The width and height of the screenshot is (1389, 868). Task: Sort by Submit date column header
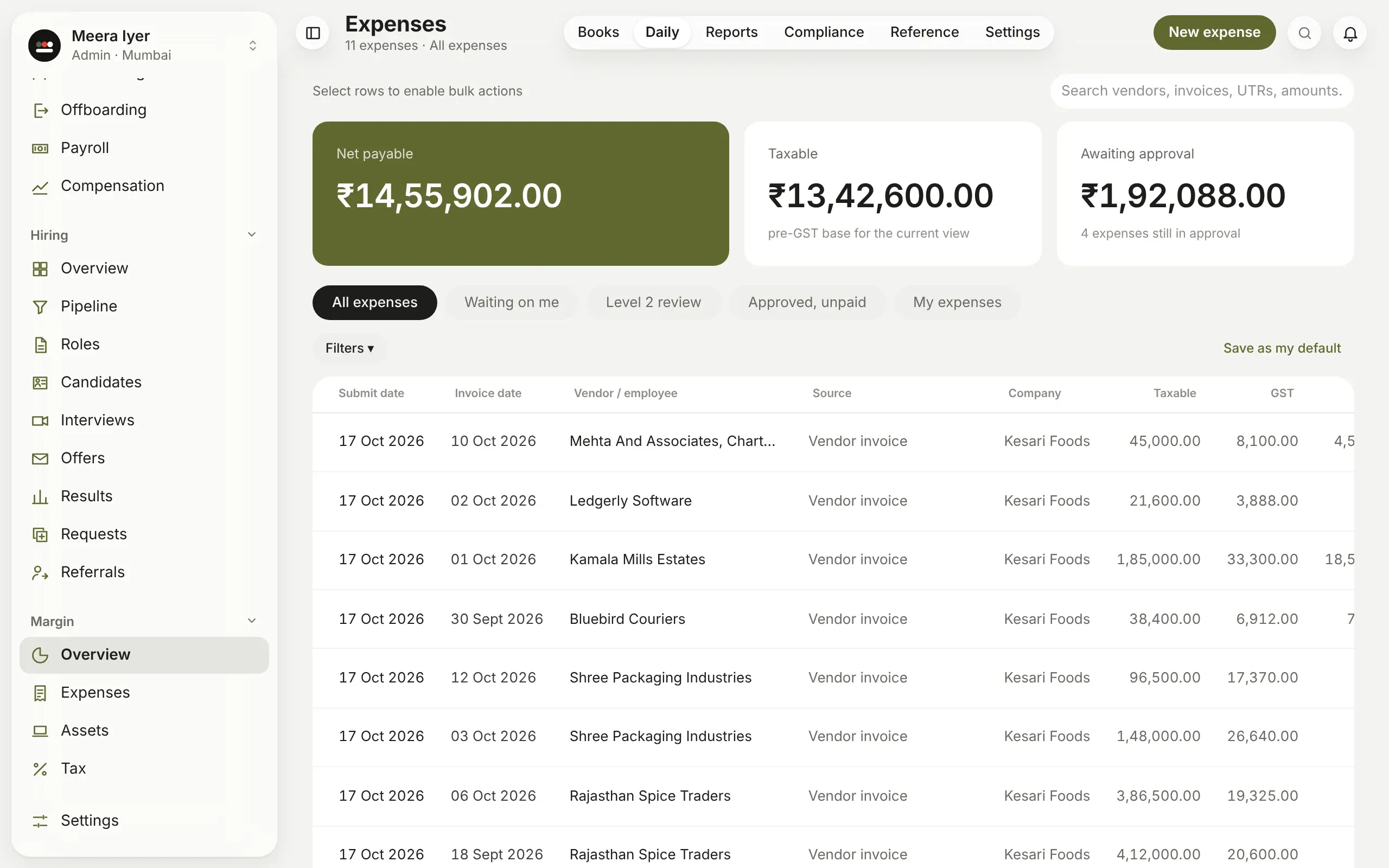click(x=371, y=393)
